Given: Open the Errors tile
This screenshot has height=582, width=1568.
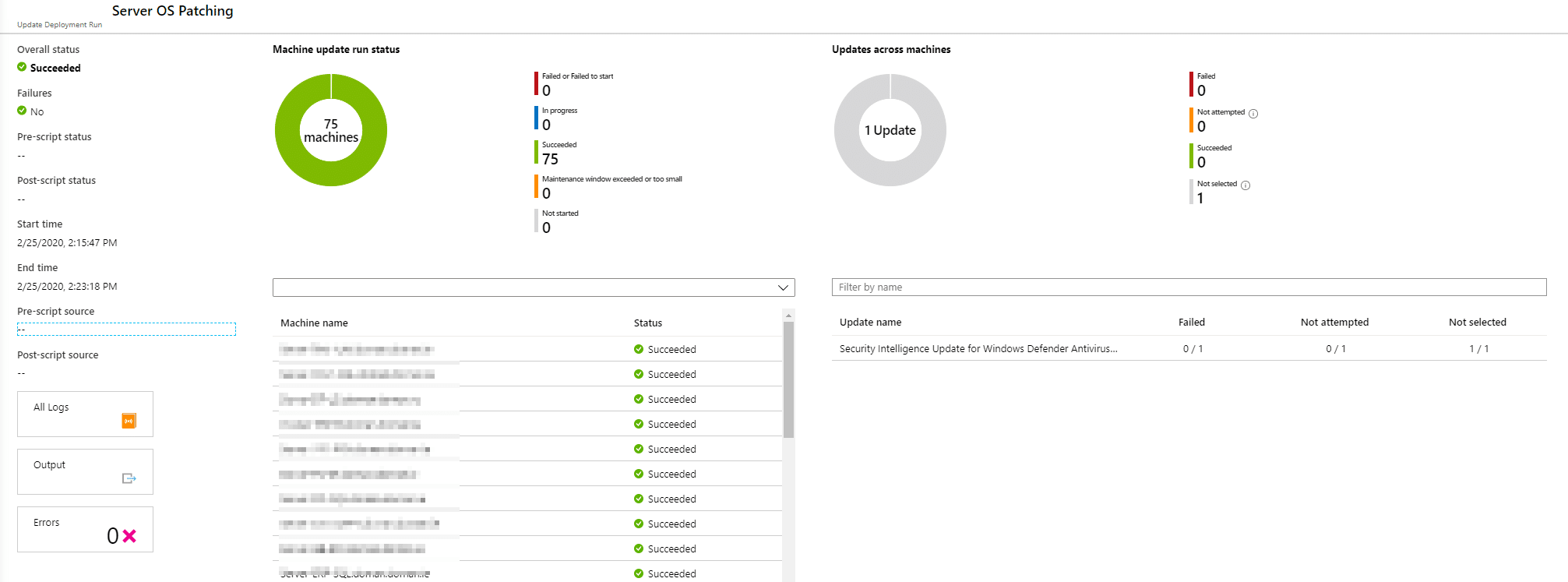Looking at the screenshot, I should point(85,529).
